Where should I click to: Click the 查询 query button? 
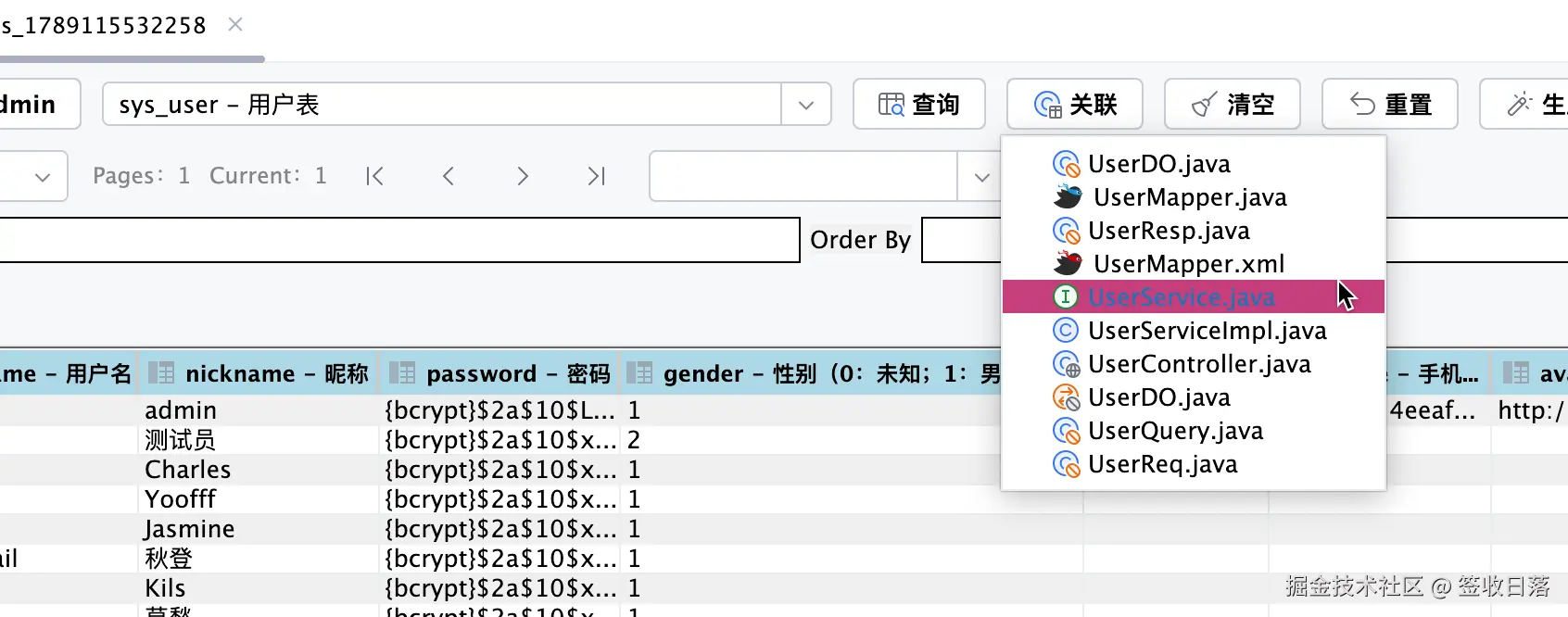tap(918, 104)
